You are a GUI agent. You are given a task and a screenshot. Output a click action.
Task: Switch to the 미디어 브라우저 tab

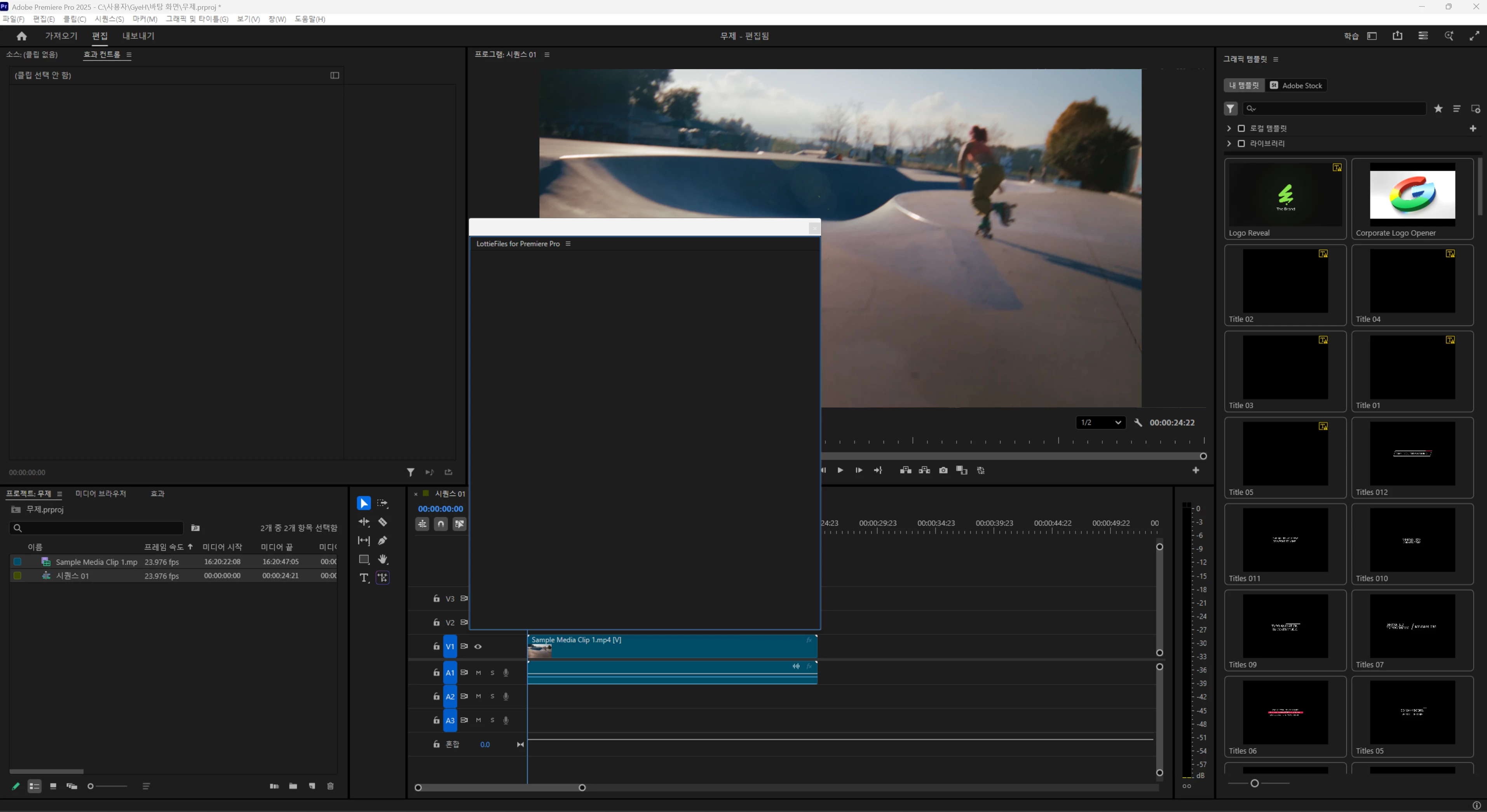(101, 494)
